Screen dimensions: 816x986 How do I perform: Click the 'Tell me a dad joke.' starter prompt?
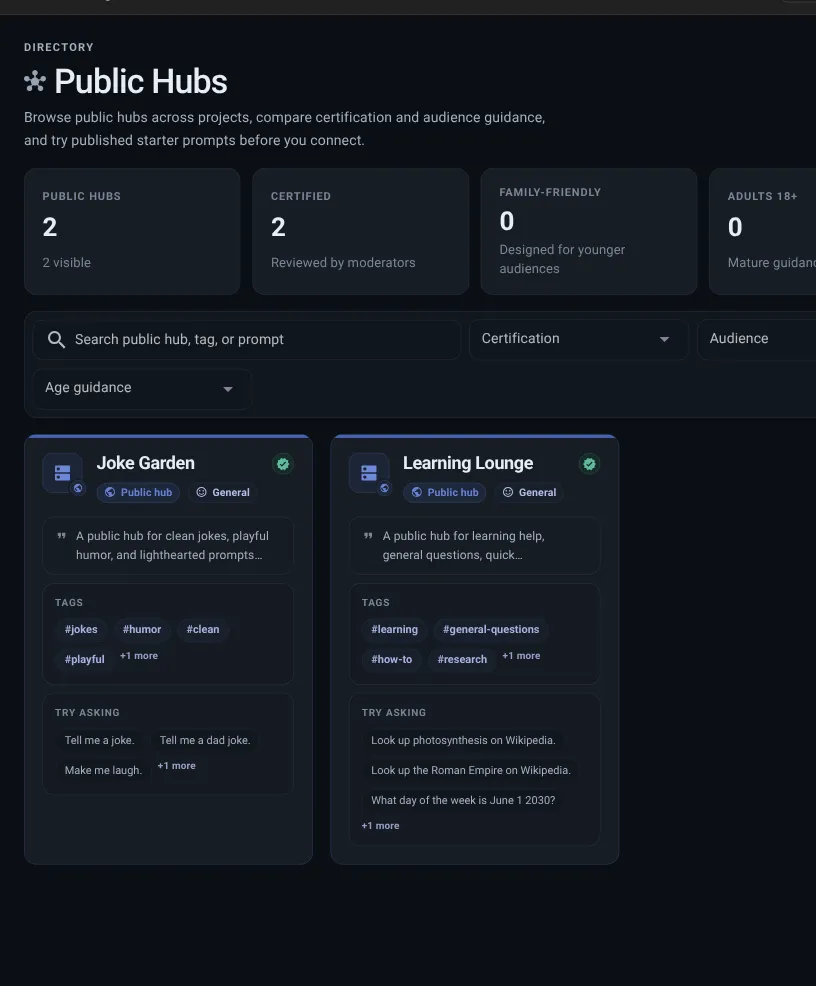coord(204,740)
